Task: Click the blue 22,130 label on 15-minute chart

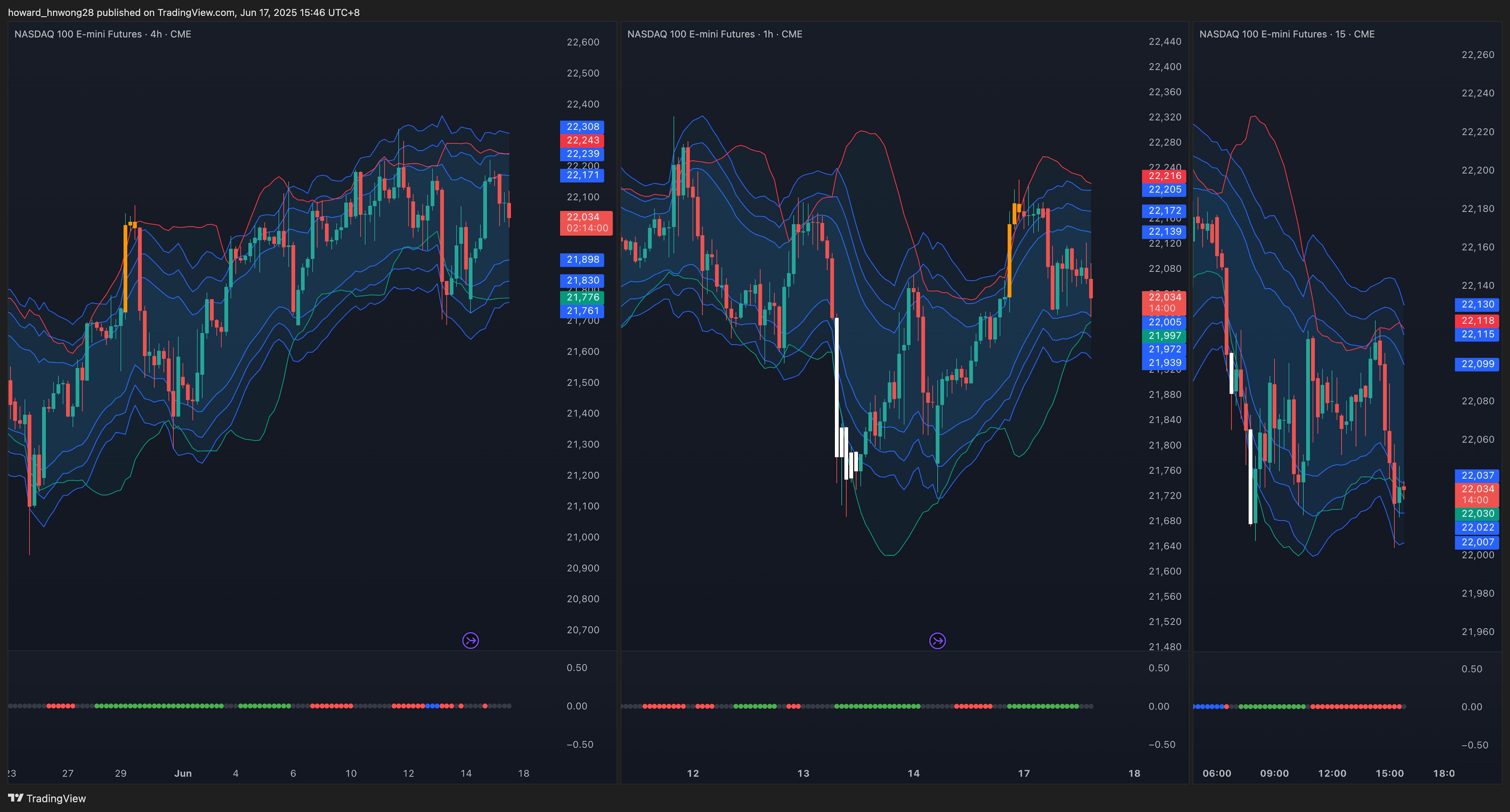Action: click(1477, 304)
